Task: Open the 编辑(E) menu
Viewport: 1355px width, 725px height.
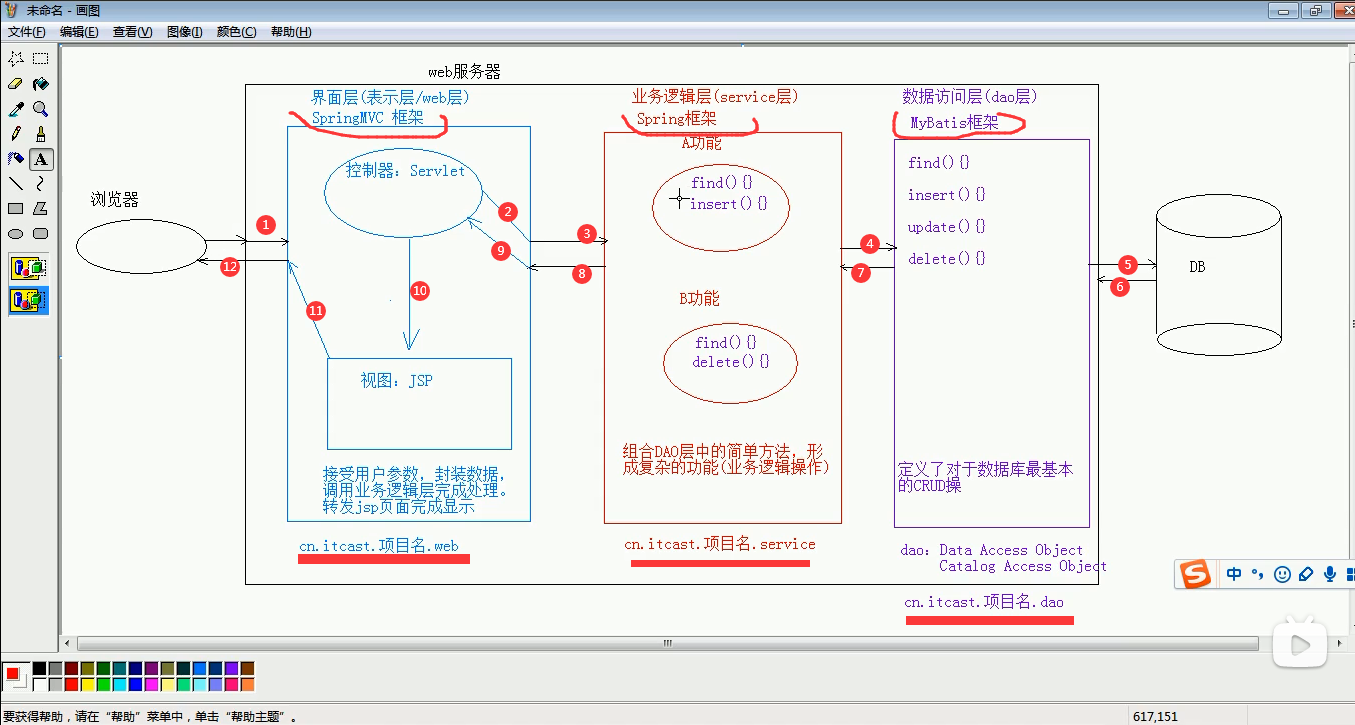Action: (79, 32)
